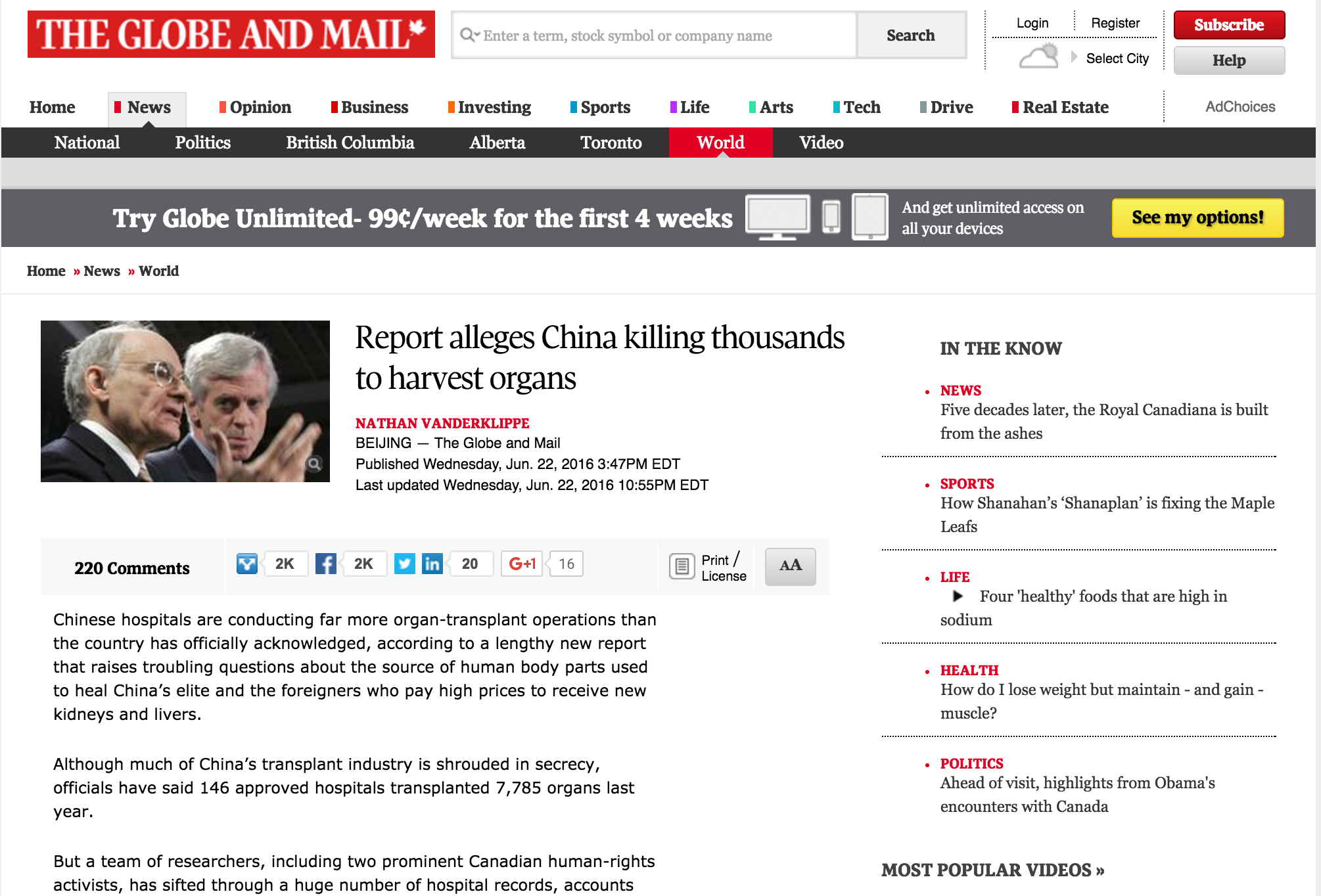Click magnifier icon on article photo
This screenshot has height=896, width=1321.
pyautogui.click(x=314, y=464)
